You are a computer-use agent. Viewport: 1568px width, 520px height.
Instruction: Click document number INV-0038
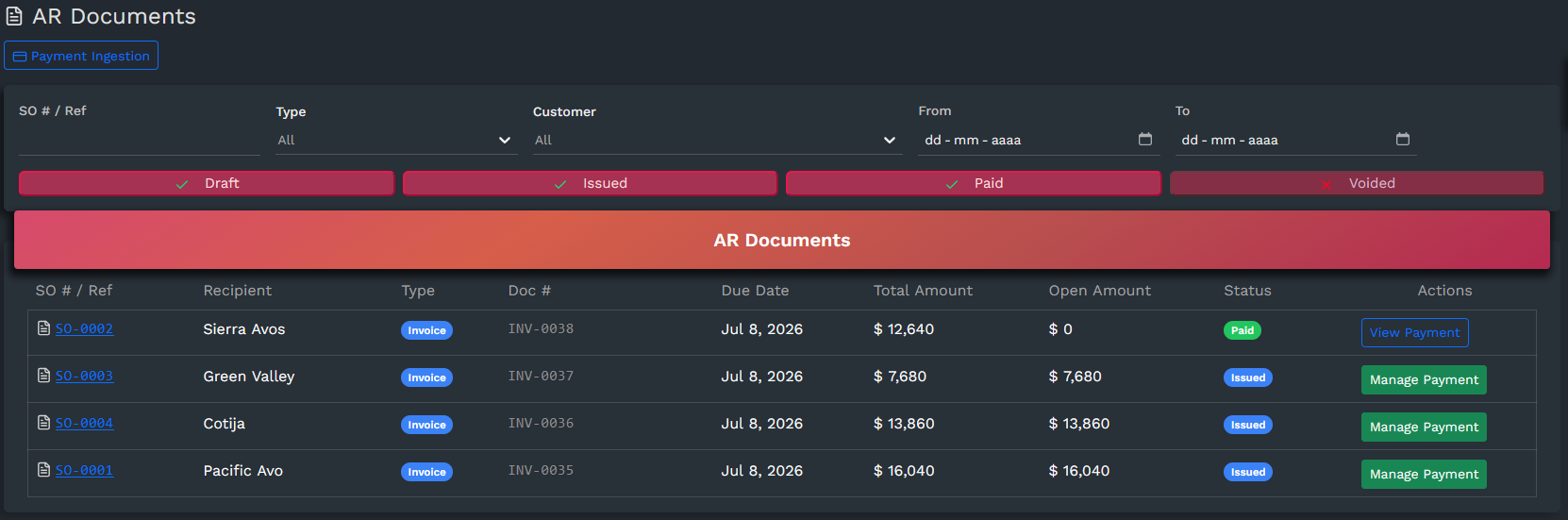tap(541, 328)
